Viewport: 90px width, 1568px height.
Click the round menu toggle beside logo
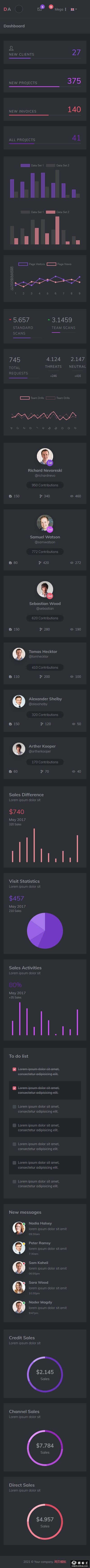pyautogui.click(x=19, y=9)
